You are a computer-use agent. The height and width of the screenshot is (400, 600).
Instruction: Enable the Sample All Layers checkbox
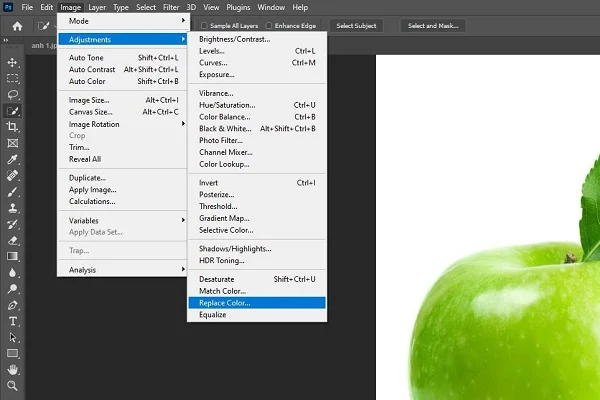coord(205,25)
